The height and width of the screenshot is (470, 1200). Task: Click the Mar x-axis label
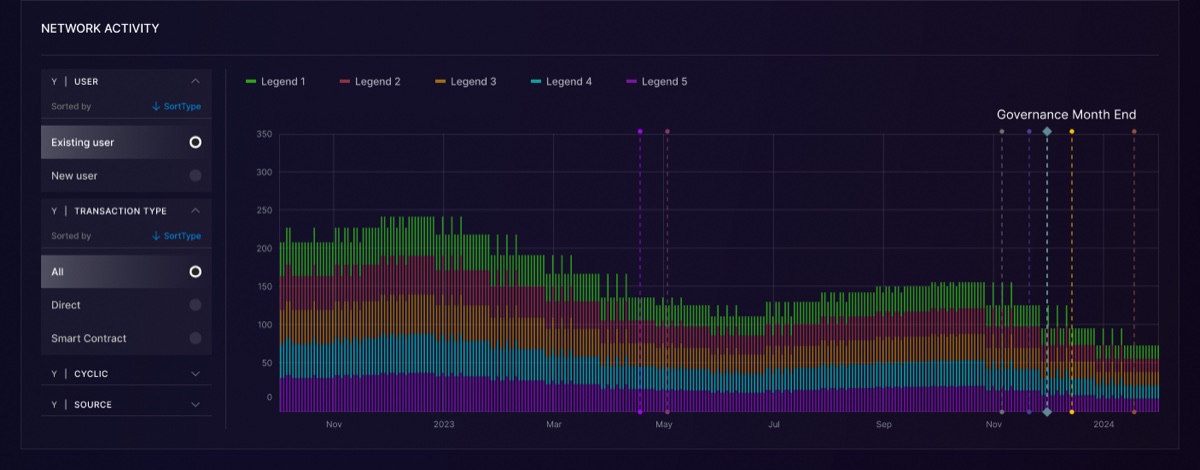(x=554, y=425)
